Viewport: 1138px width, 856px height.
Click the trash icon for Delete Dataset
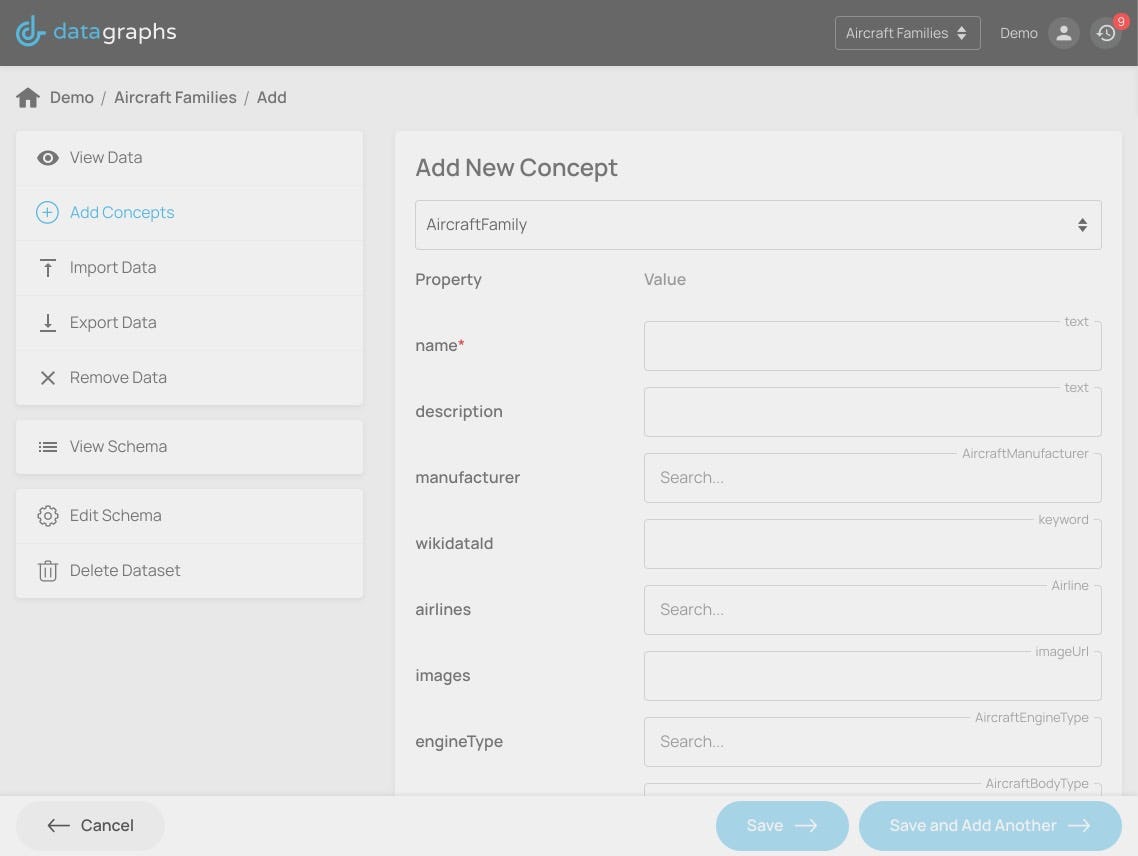[47, 571]
